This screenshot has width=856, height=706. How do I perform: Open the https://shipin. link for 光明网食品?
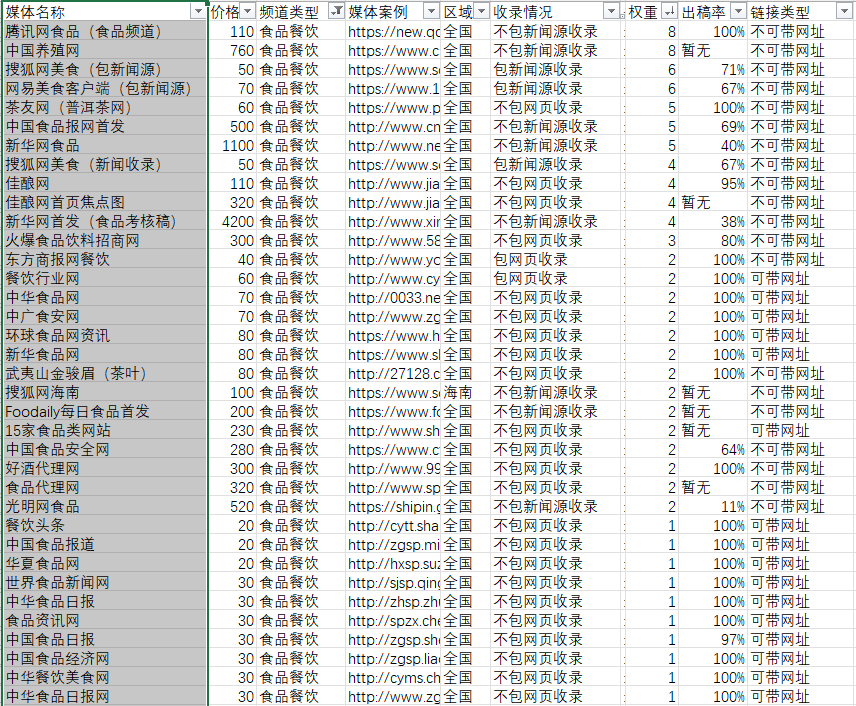pyautogui.click(x=393, y=507)
